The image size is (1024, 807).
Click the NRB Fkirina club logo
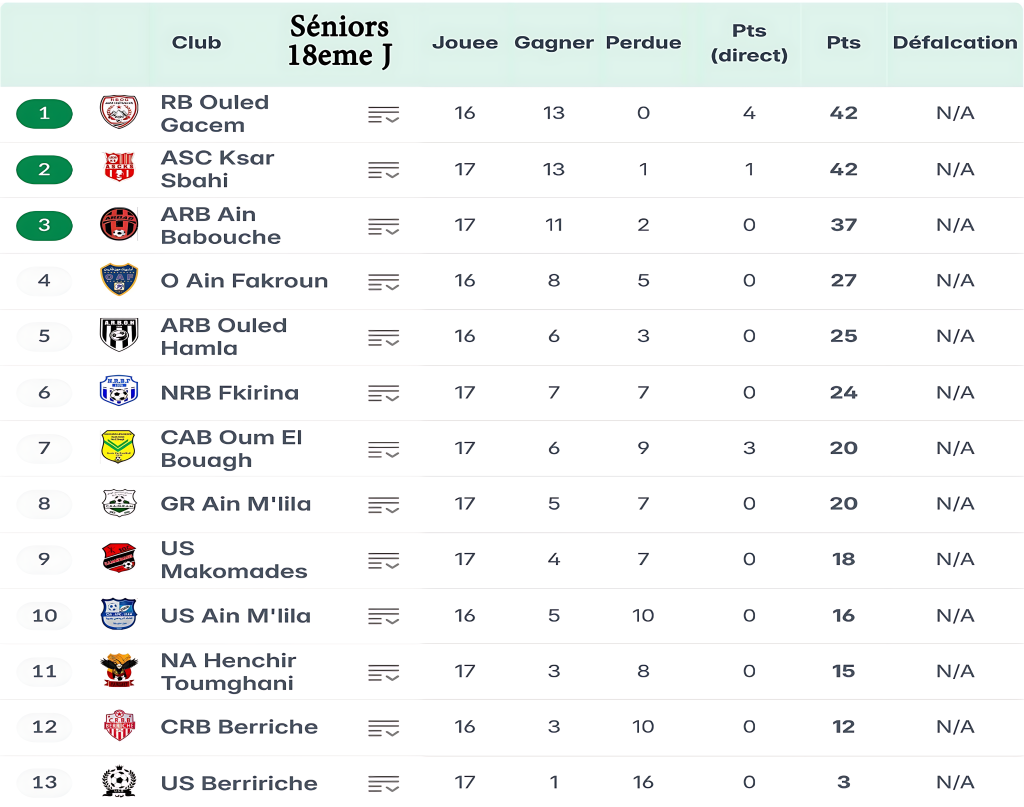119,391
